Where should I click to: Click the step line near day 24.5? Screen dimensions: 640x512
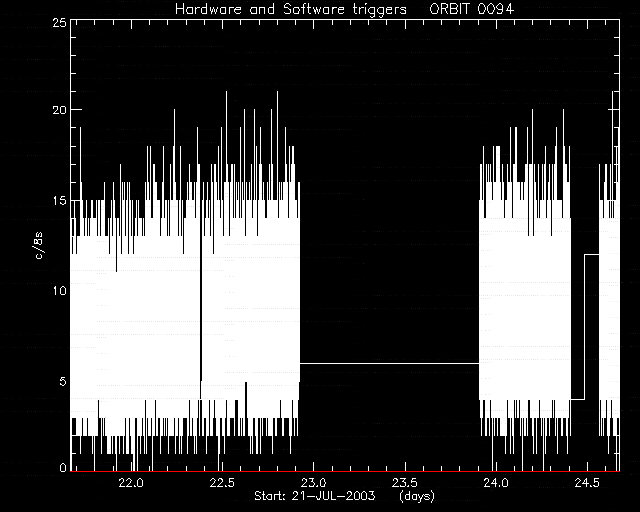585,327
